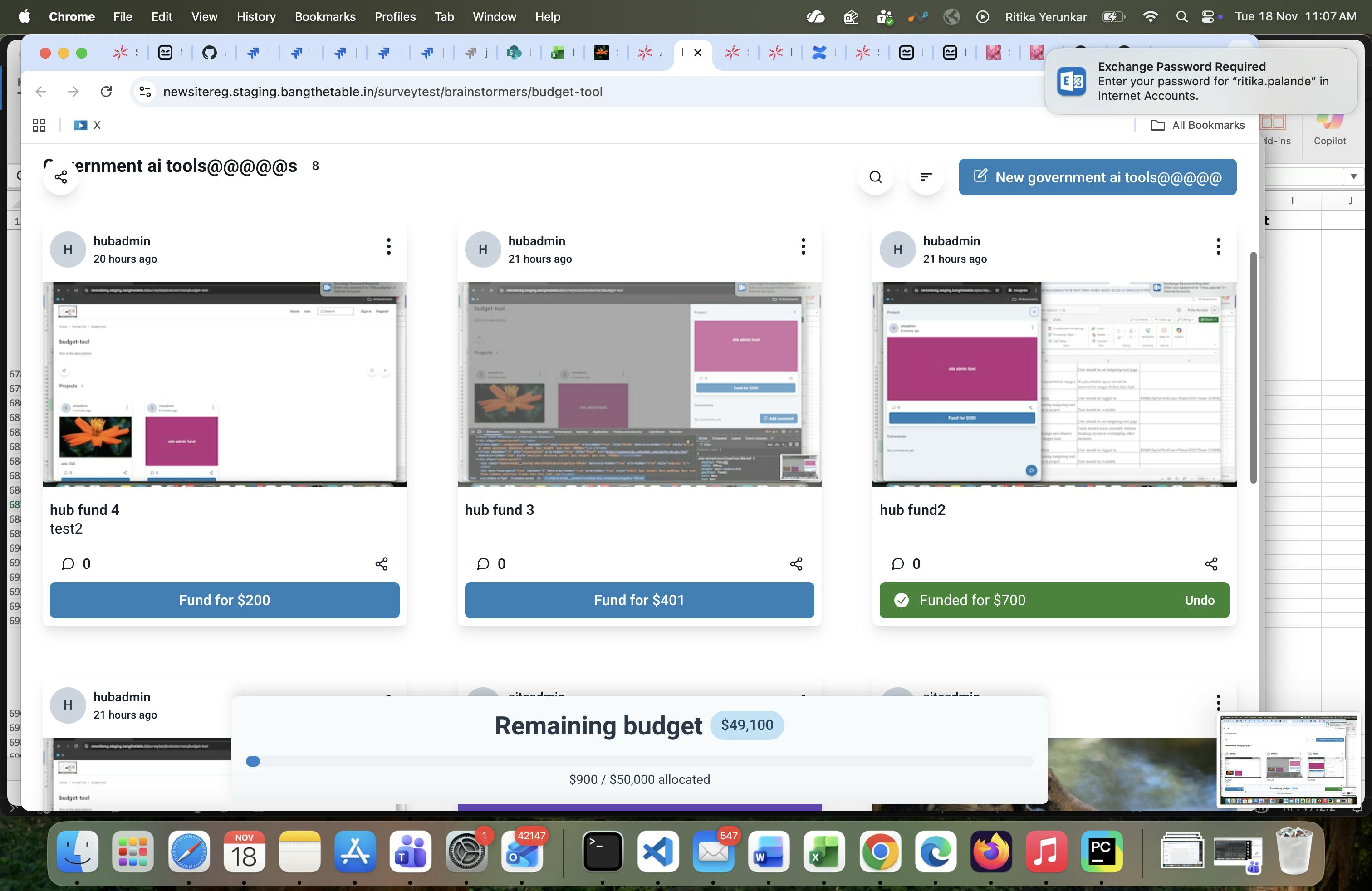
Task: Click the Fund for $200 button
Action: 224,600
